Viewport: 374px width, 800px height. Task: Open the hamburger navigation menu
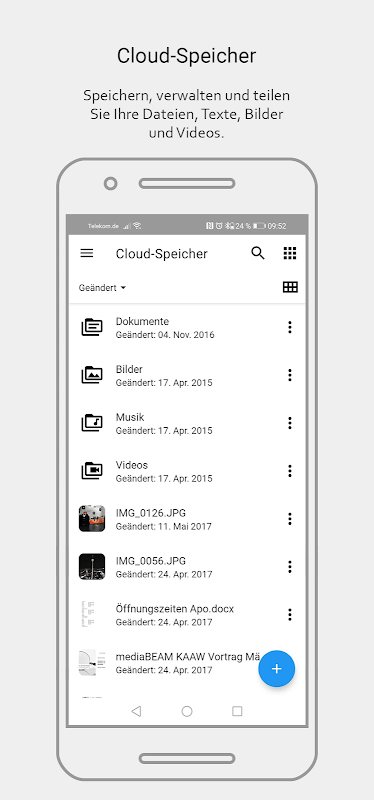click(87, 253)
